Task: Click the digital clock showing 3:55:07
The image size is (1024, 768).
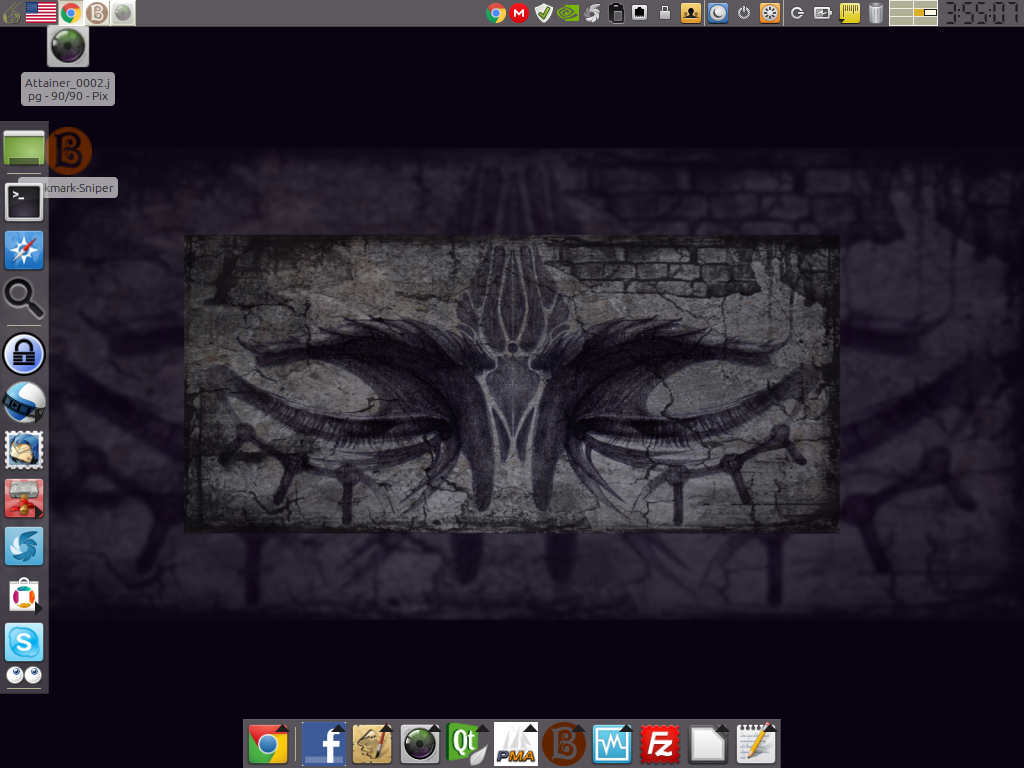Action: pos(982,12)
